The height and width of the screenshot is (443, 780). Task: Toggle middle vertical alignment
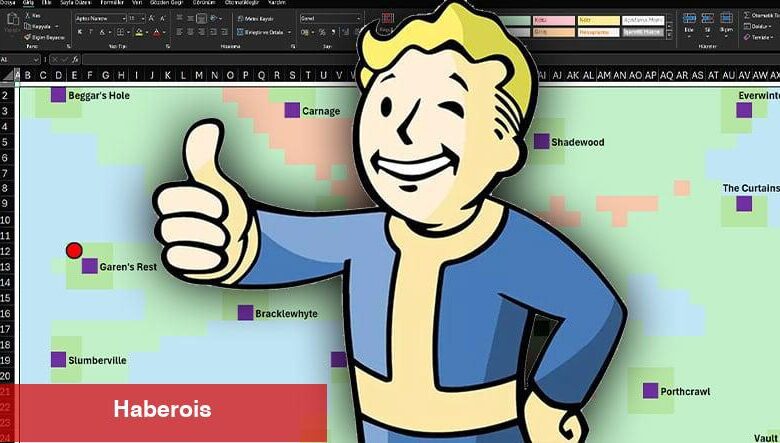[x=191, y=18]
